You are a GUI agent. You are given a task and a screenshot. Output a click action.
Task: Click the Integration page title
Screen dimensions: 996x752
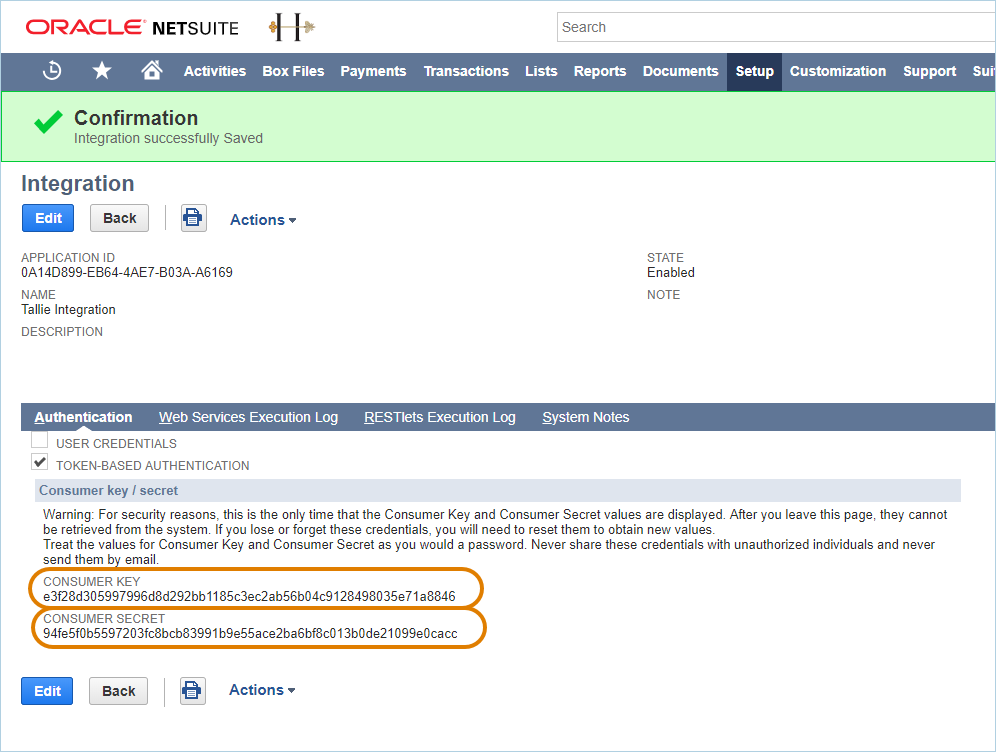pyautogui.click(x=77, y=184)
